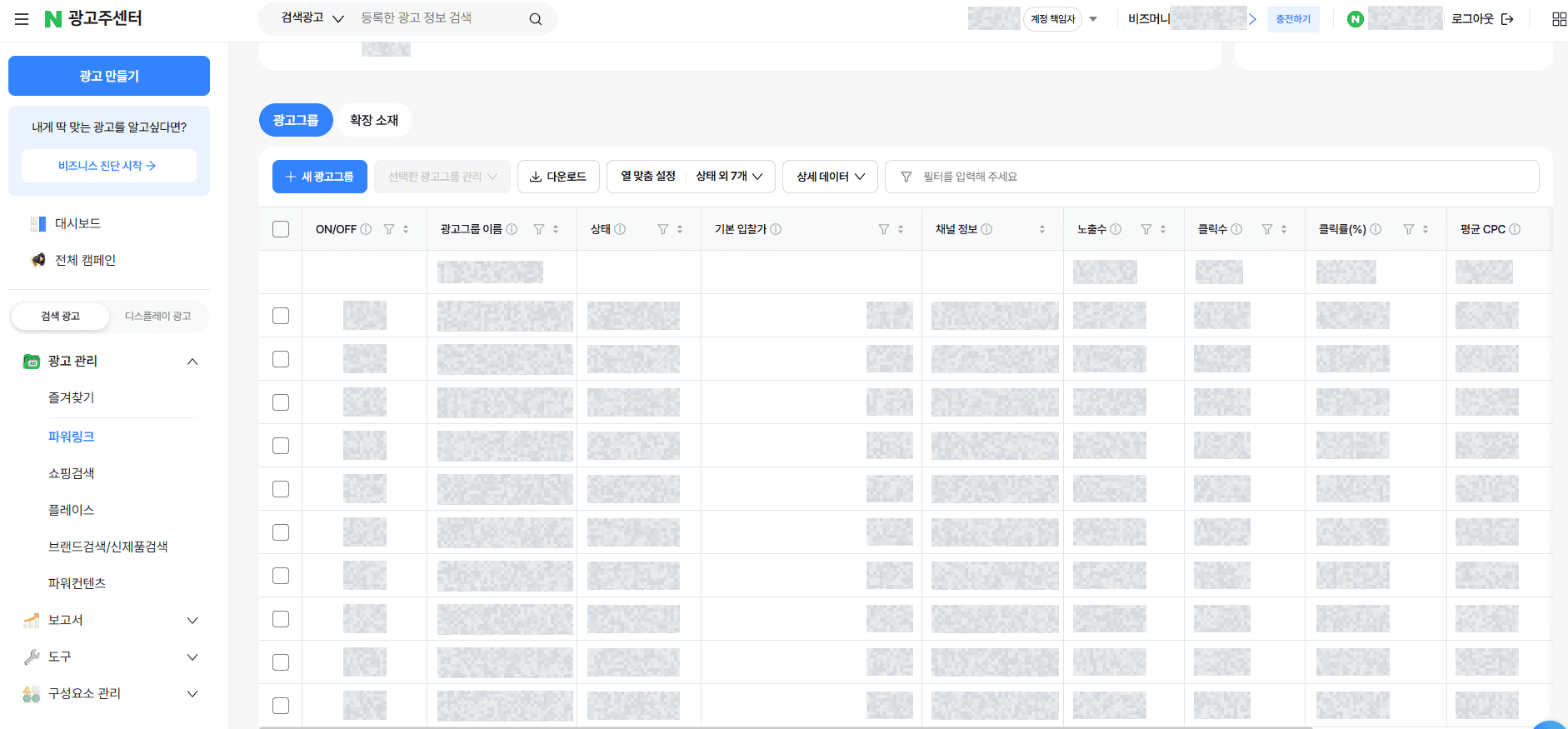Click the 새 광고그룹 button
This screenshot has width=1568, height=729.
(320, 177)
